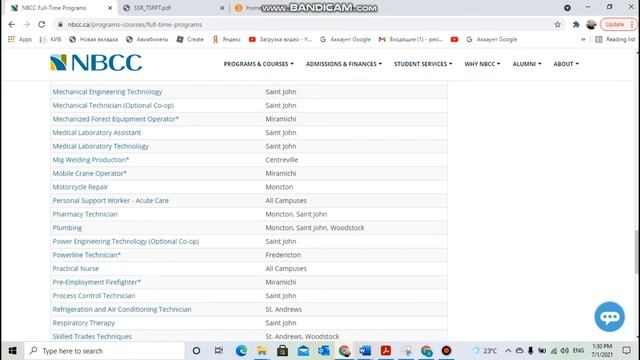Expand the Admissions & Finances menu
Viewport: 640px width, 360px height.
344,64
